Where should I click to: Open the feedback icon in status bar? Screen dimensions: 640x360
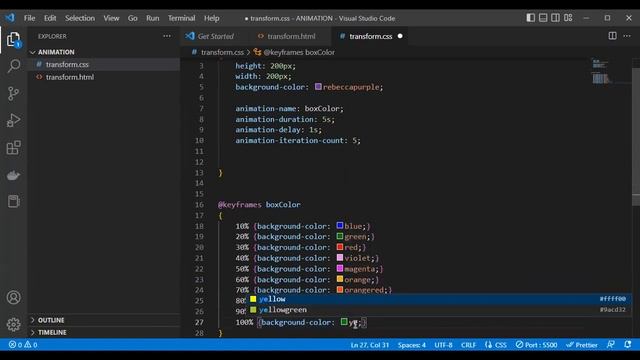[611, 345]
